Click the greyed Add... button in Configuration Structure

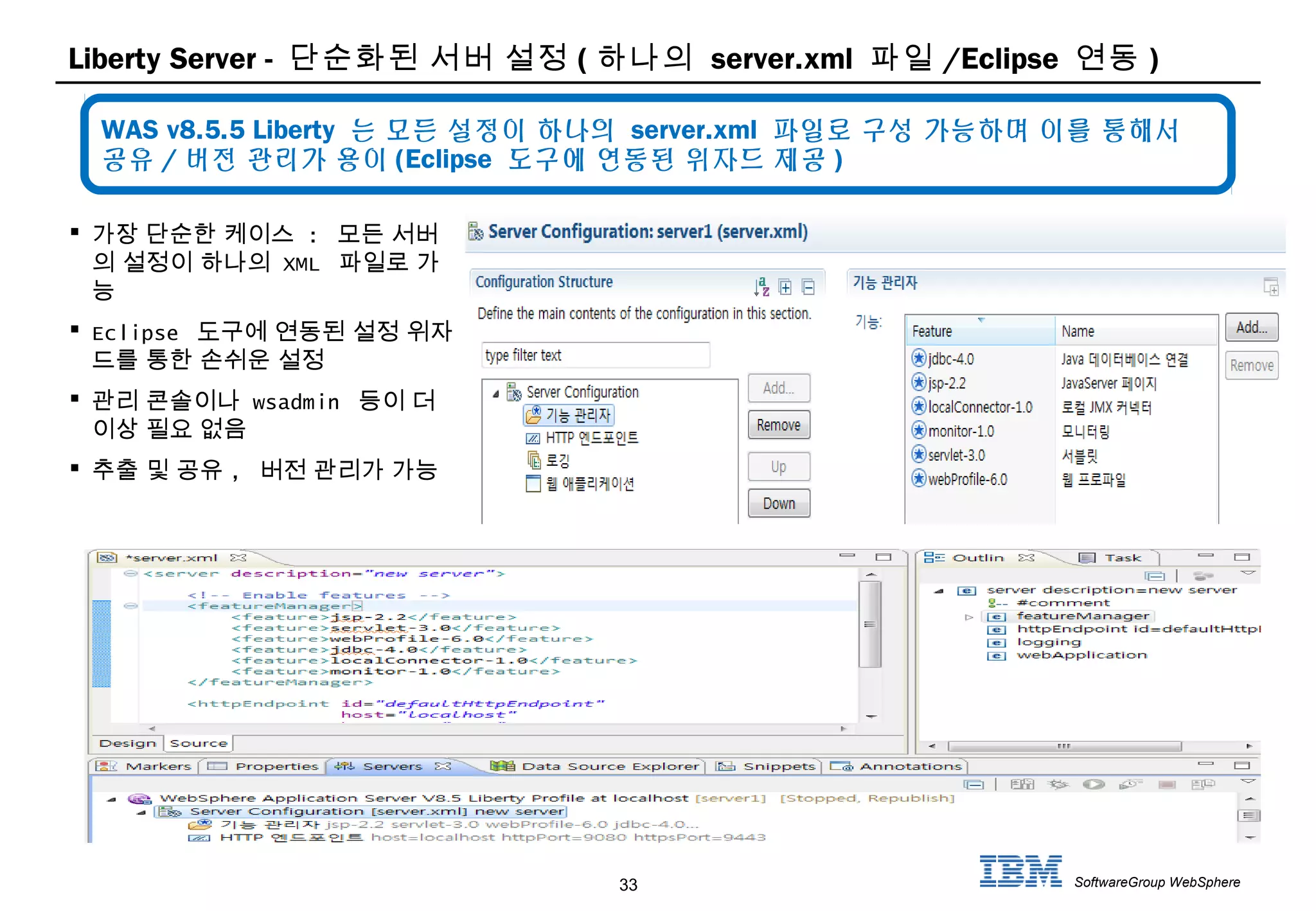[x=779, y=388]
